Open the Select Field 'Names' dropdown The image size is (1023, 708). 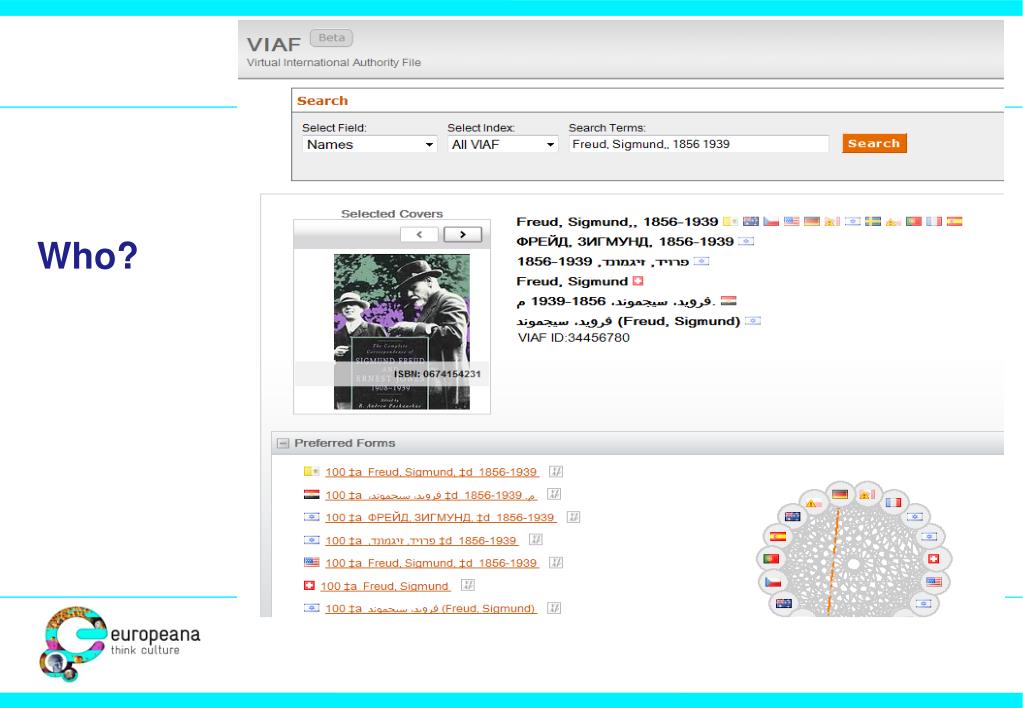point(369,144)
